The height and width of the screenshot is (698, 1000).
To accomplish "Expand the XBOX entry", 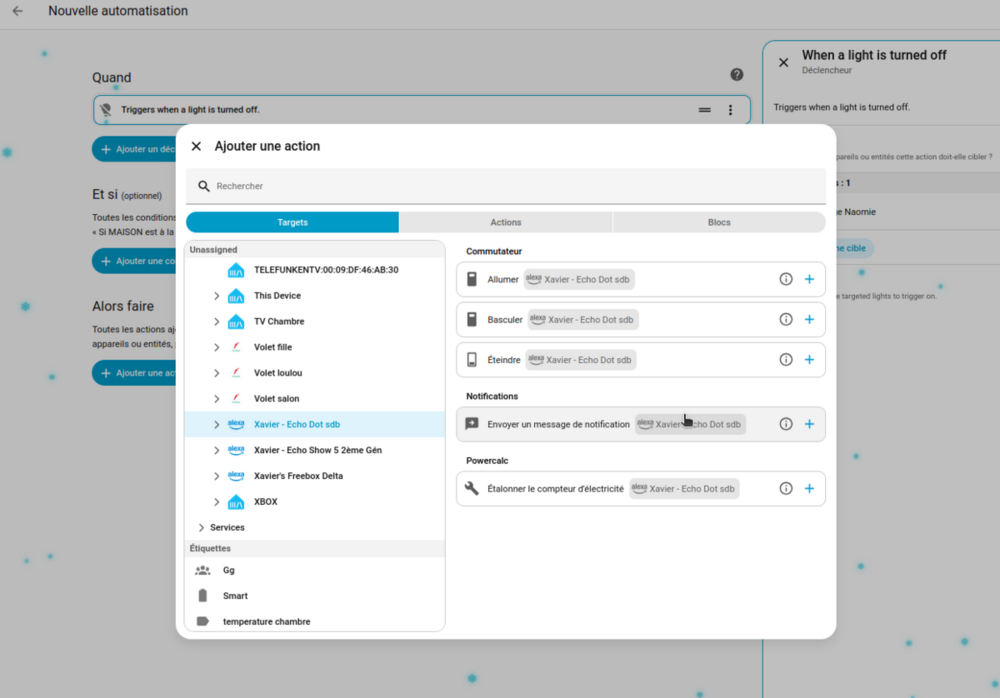I will pyautogui.click(x=216, y=502).
